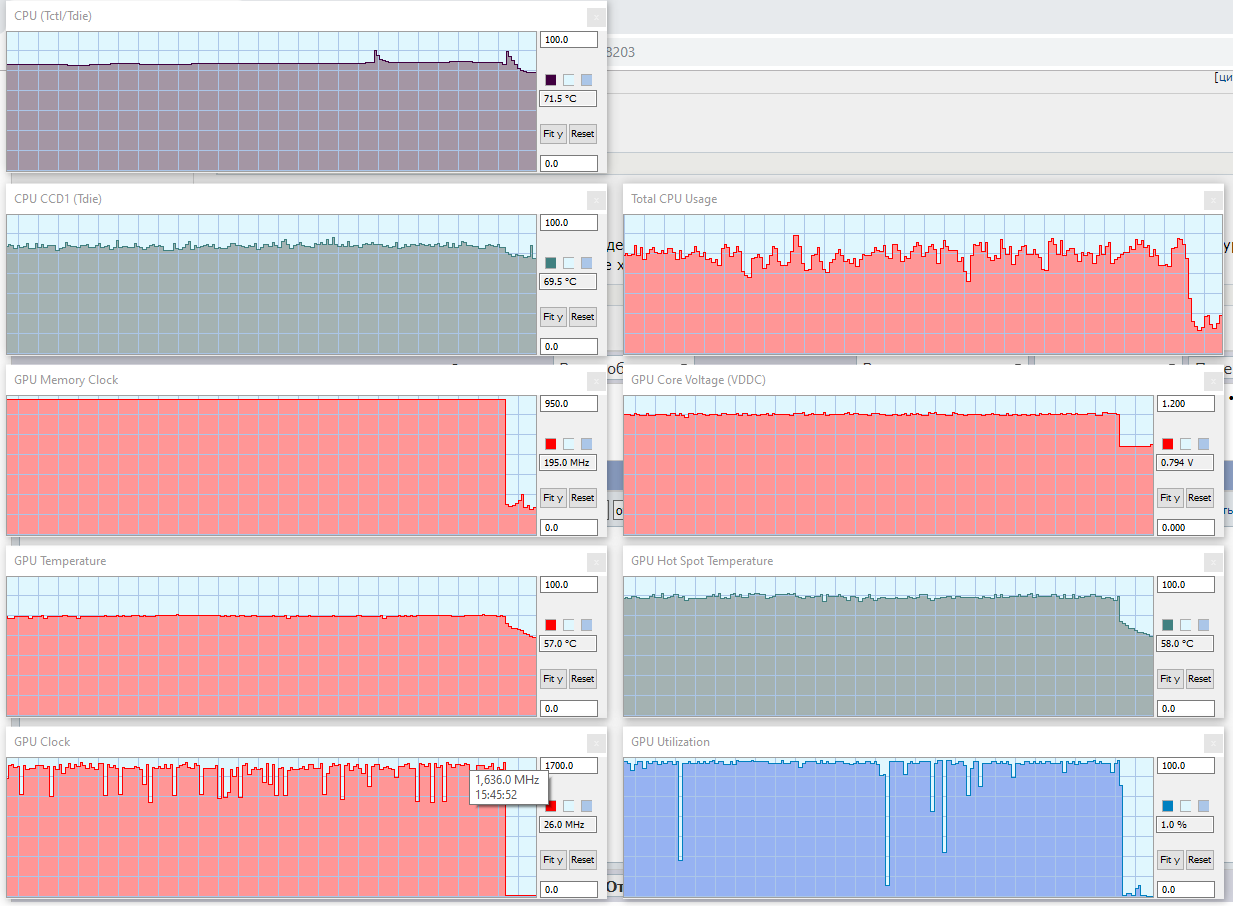Open red line color swatch in GPU Core Voltage
This screenshot has width=1233, height=906.
pyautogui.click(x=1168, y=444)
